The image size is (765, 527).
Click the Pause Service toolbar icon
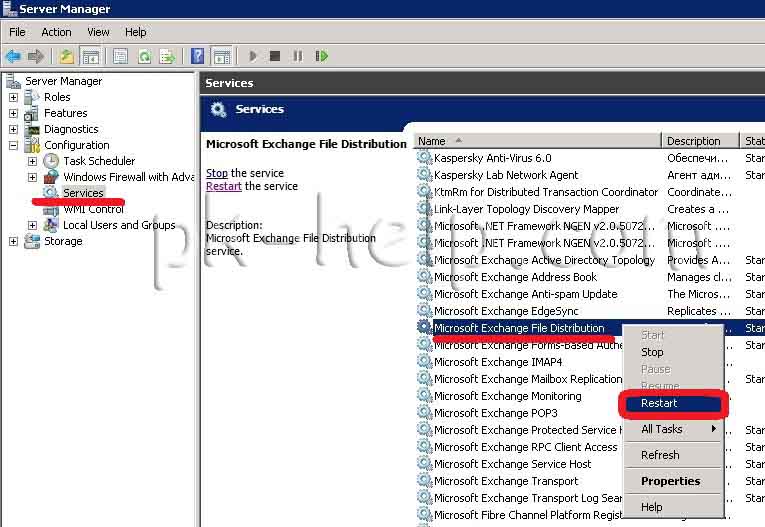click(x=298, y=56)
